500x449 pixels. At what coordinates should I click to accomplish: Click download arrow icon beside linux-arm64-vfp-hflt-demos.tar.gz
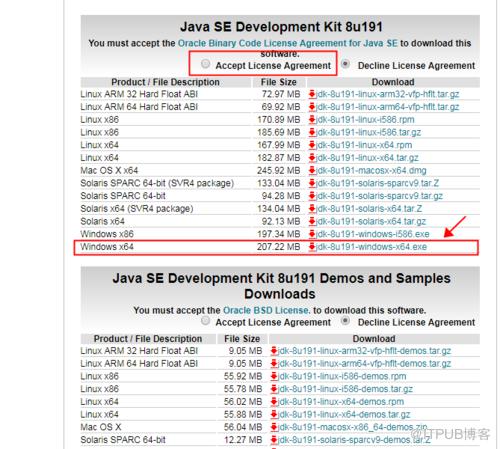[x=274, y=363]
